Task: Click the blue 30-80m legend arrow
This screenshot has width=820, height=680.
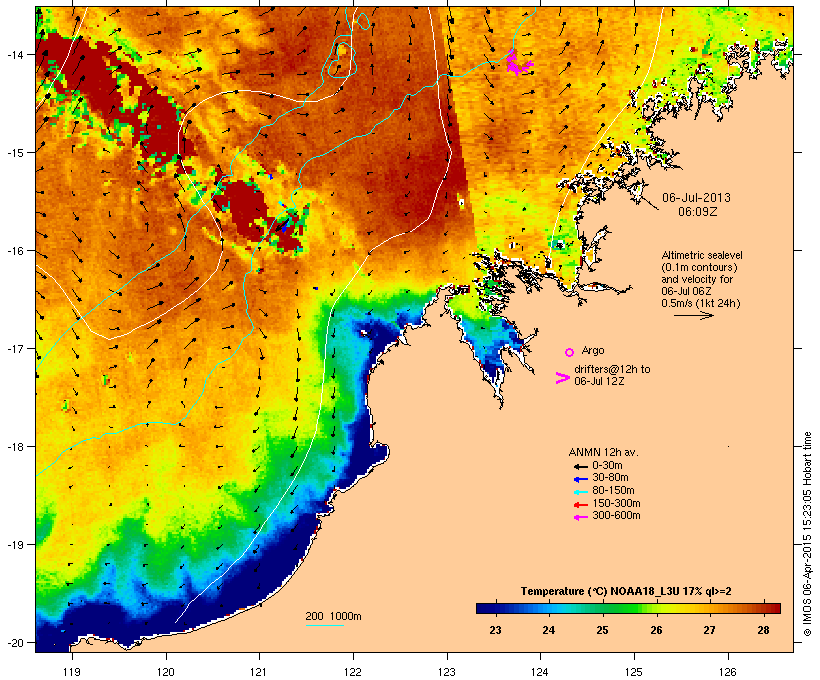Action: (581, 479)
